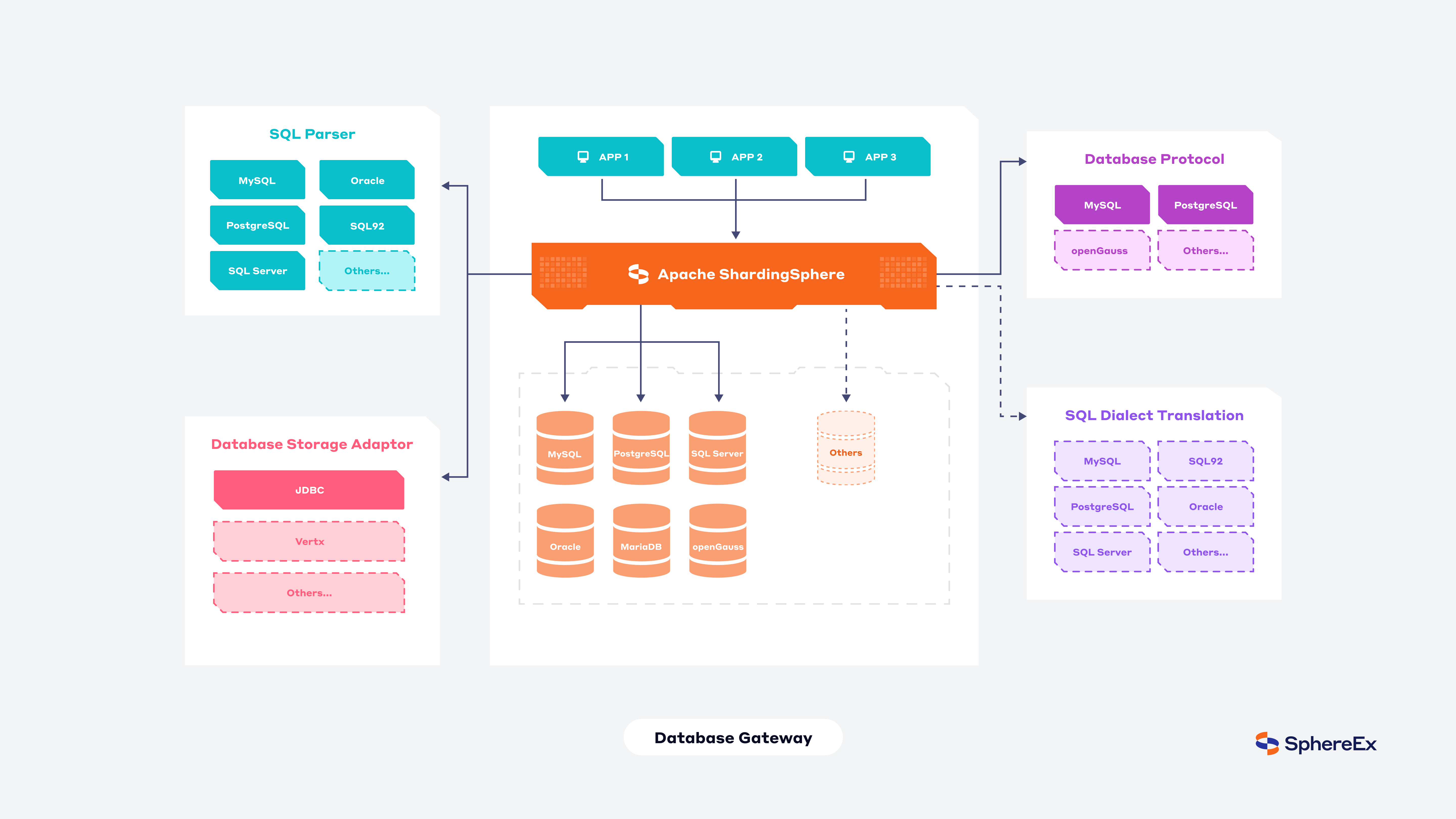
Task: Select the dashed Others database cylinder
Action: tap(846, 448)
